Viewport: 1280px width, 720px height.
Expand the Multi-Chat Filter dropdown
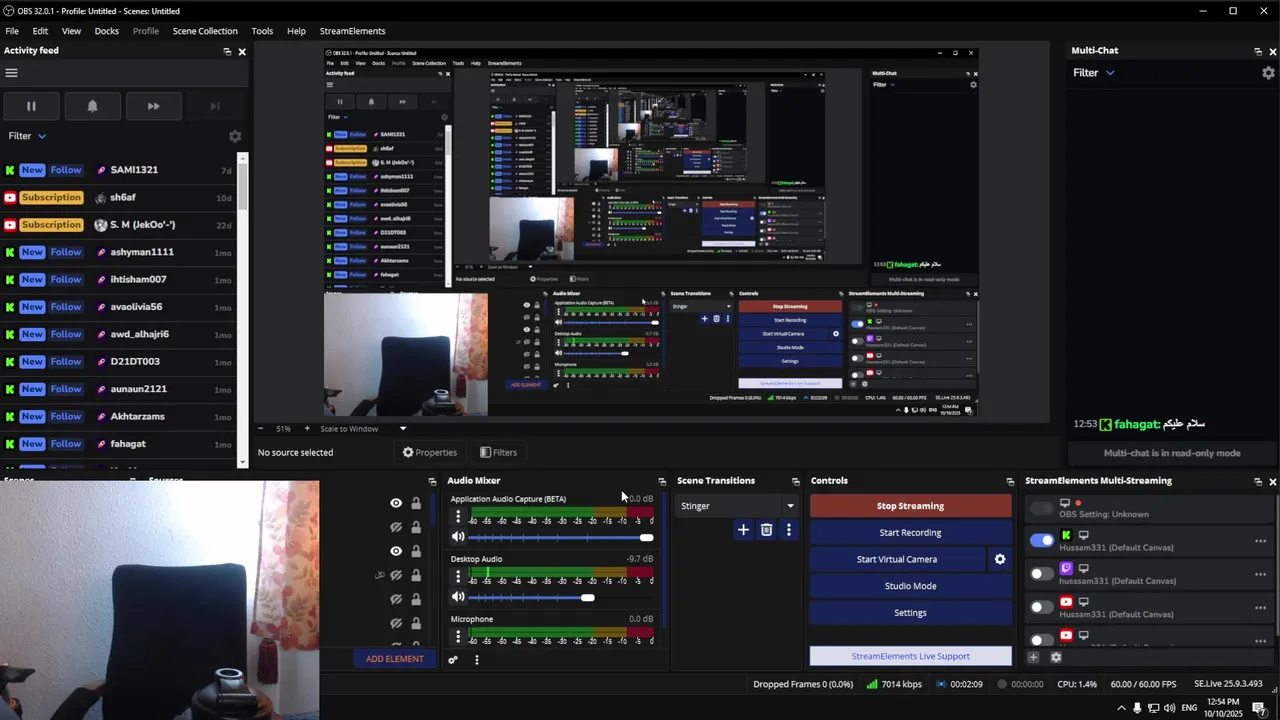[x=1094, y=73]
